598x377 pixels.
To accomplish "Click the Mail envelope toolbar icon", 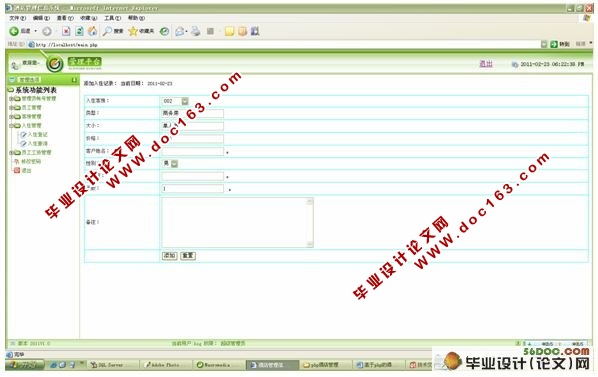I will [180, 31].
